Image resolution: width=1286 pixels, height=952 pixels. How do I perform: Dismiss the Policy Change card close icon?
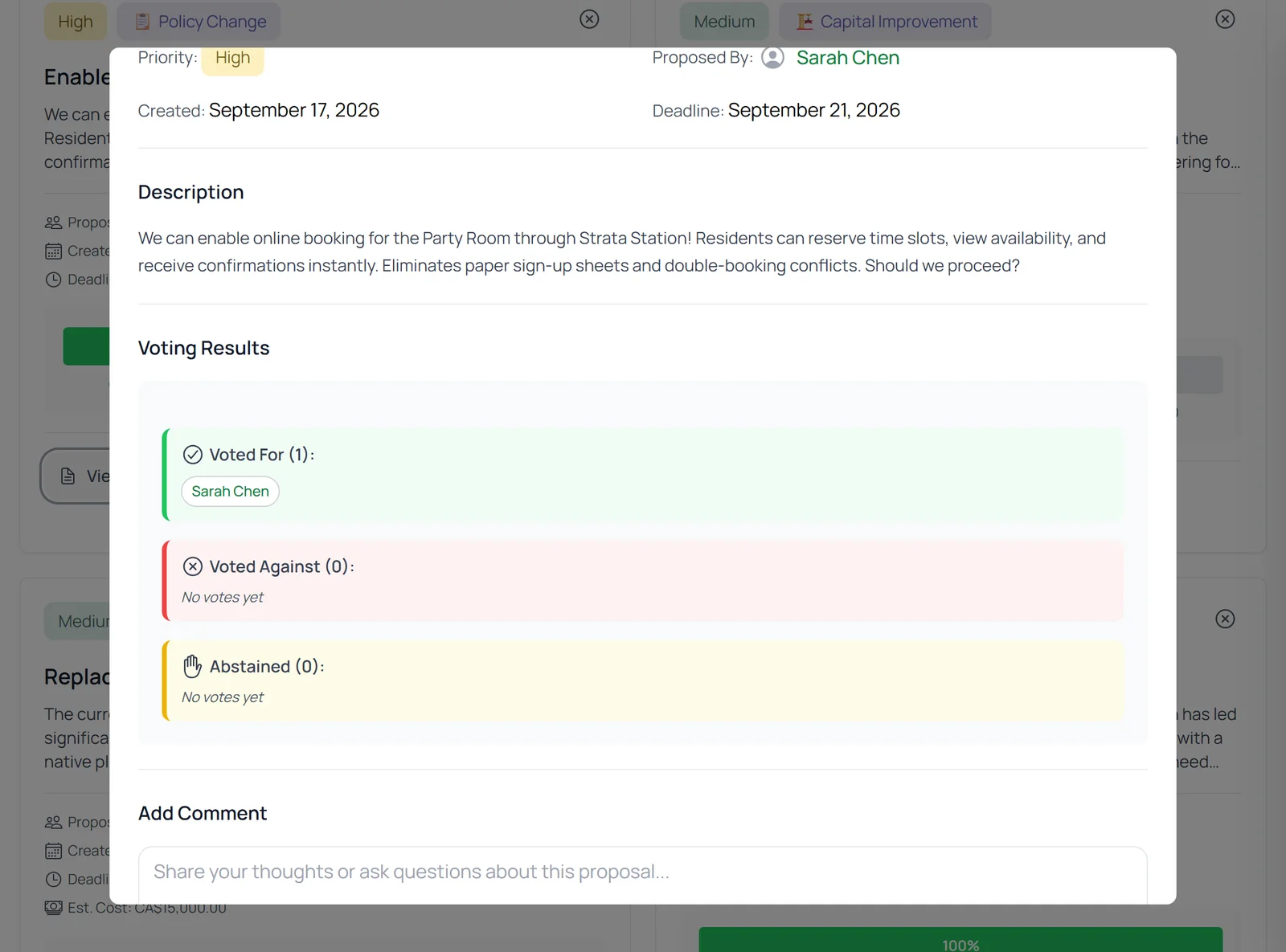click(x=589, y=19)
